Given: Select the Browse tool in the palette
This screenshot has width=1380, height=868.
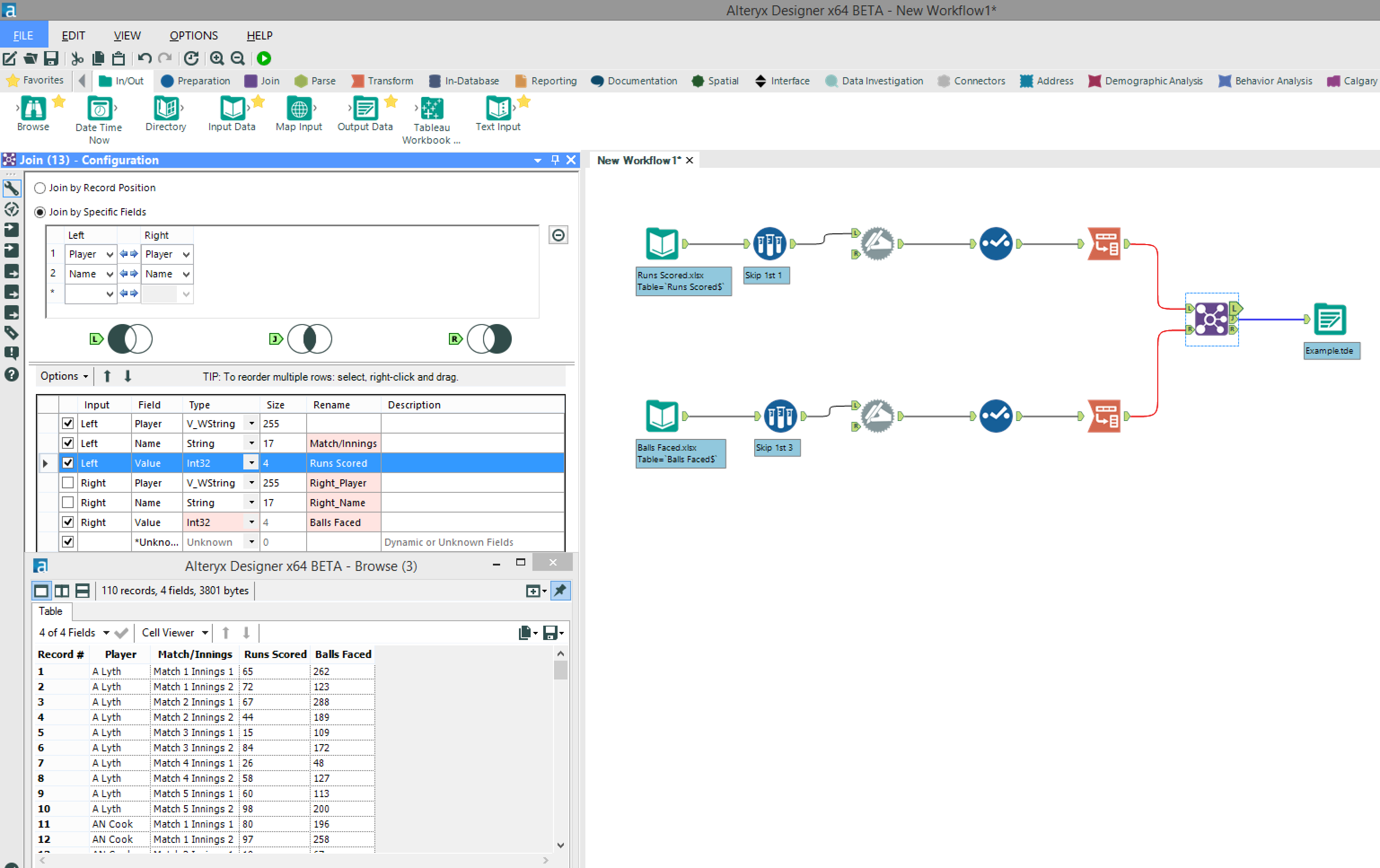Looking at the screenshot, I should [x=33, y=114].
